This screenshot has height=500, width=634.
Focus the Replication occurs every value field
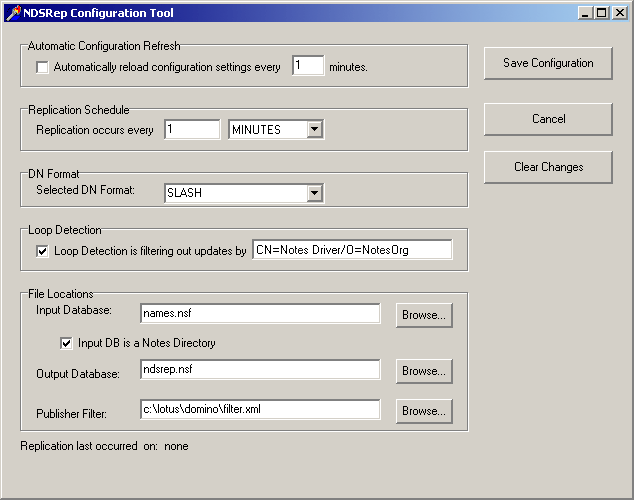192,129
